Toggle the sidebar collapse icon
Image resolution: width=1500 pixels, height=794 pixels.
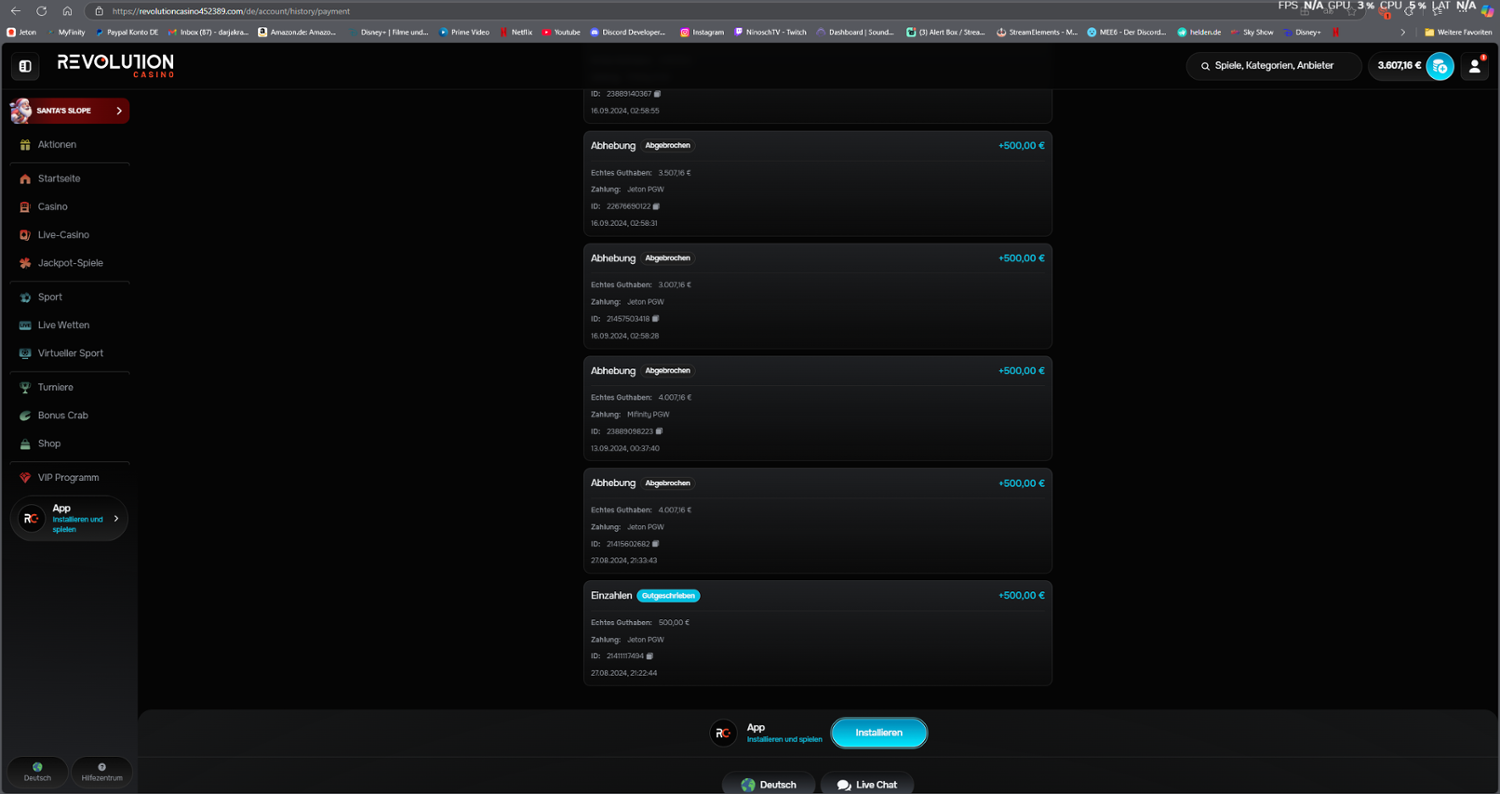click(25, 66)
